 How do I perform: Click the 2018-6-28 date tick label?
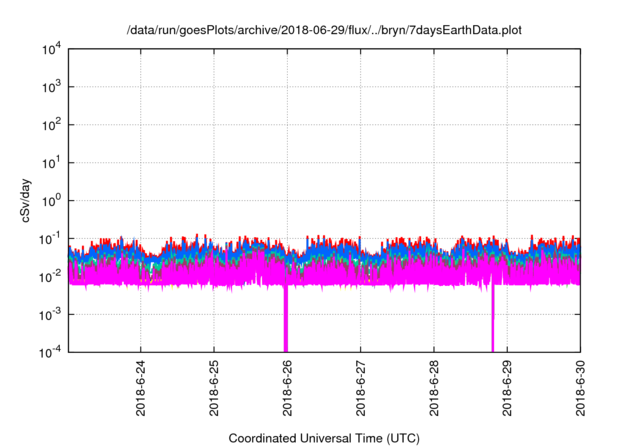click(434, 388)
